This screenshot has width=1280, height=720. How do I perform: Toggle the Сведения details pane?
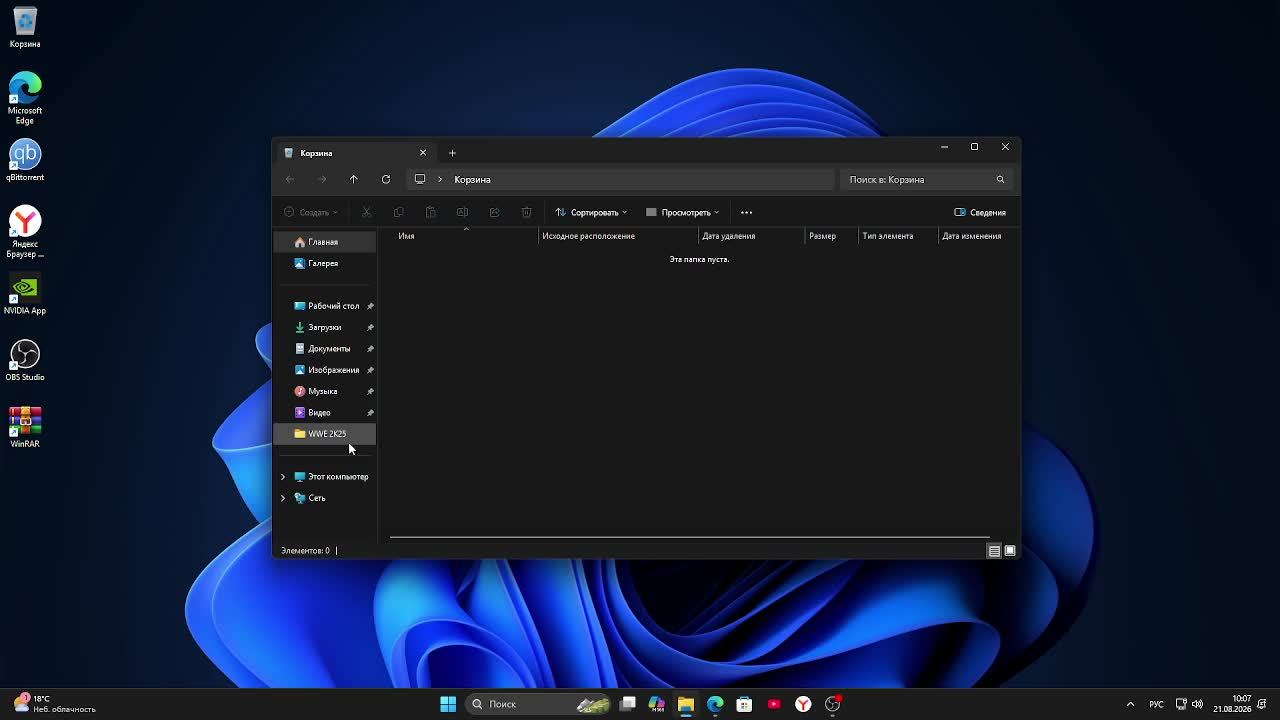click(980, 212)
